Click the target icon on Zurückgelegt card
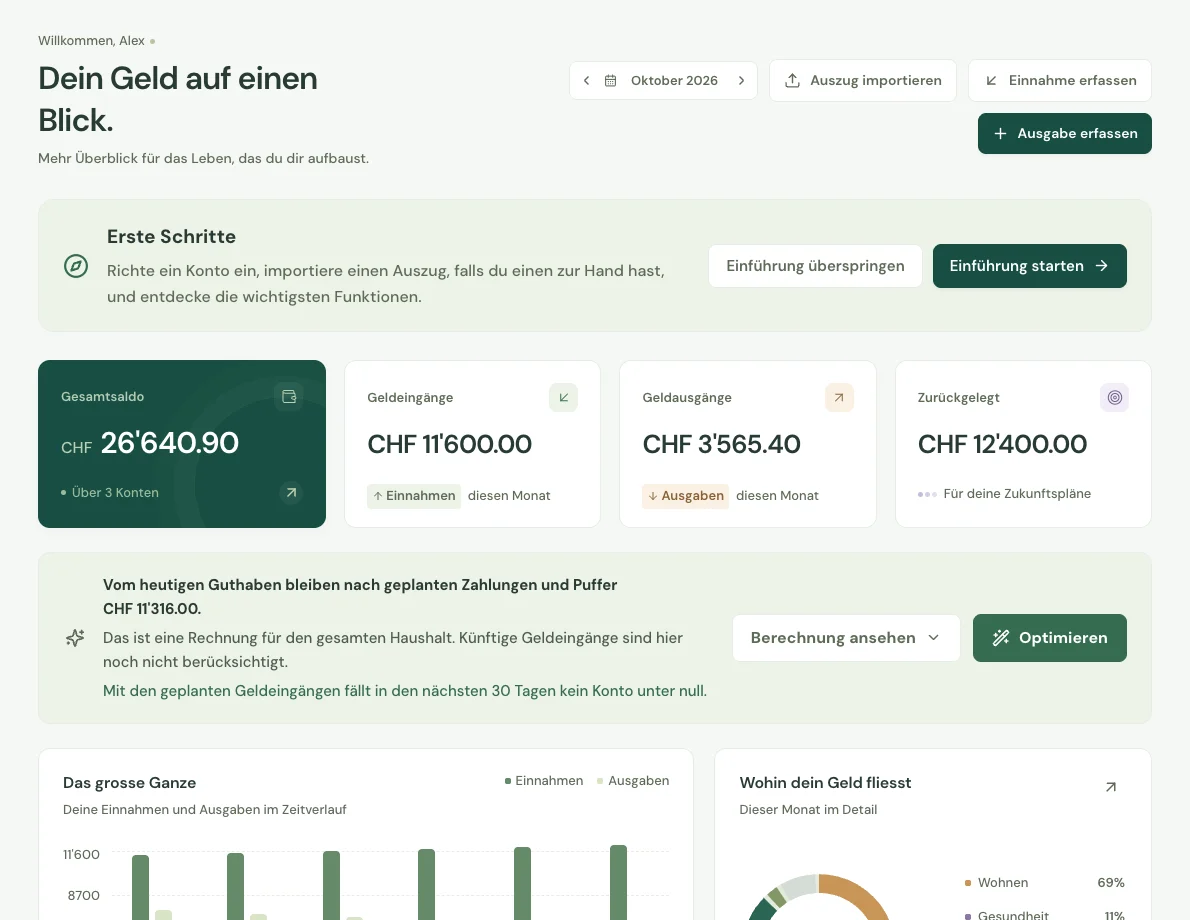 [x=1114, y=398]
